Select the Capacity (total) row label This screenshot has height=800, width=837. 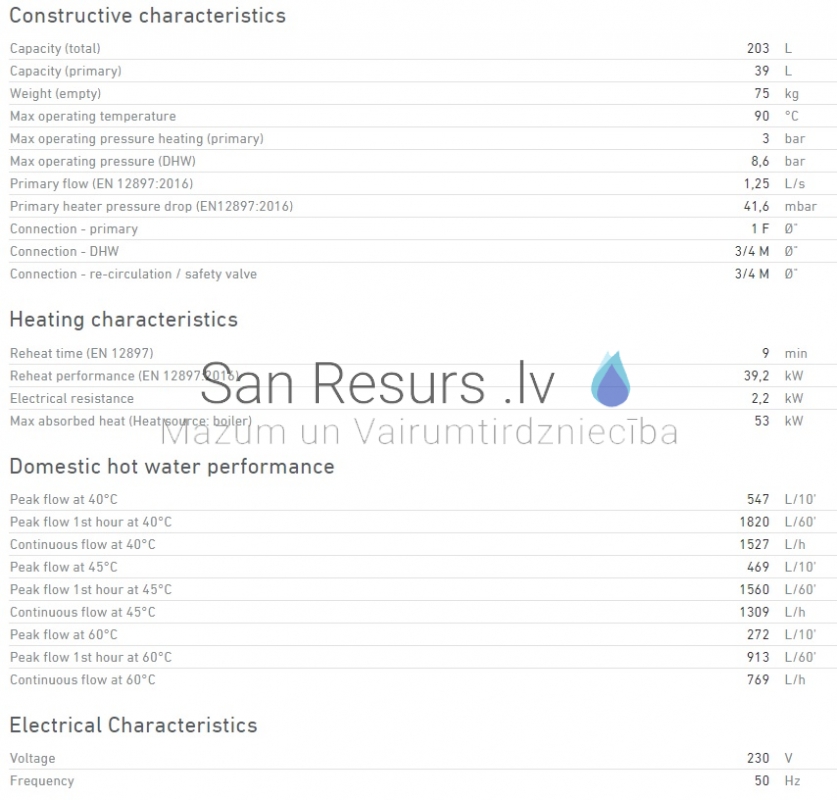[55, 49]
